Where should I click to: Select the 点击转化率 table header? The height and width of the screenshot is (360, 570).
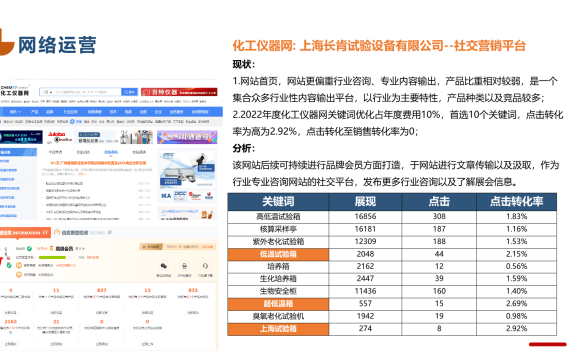coord(516,202)
